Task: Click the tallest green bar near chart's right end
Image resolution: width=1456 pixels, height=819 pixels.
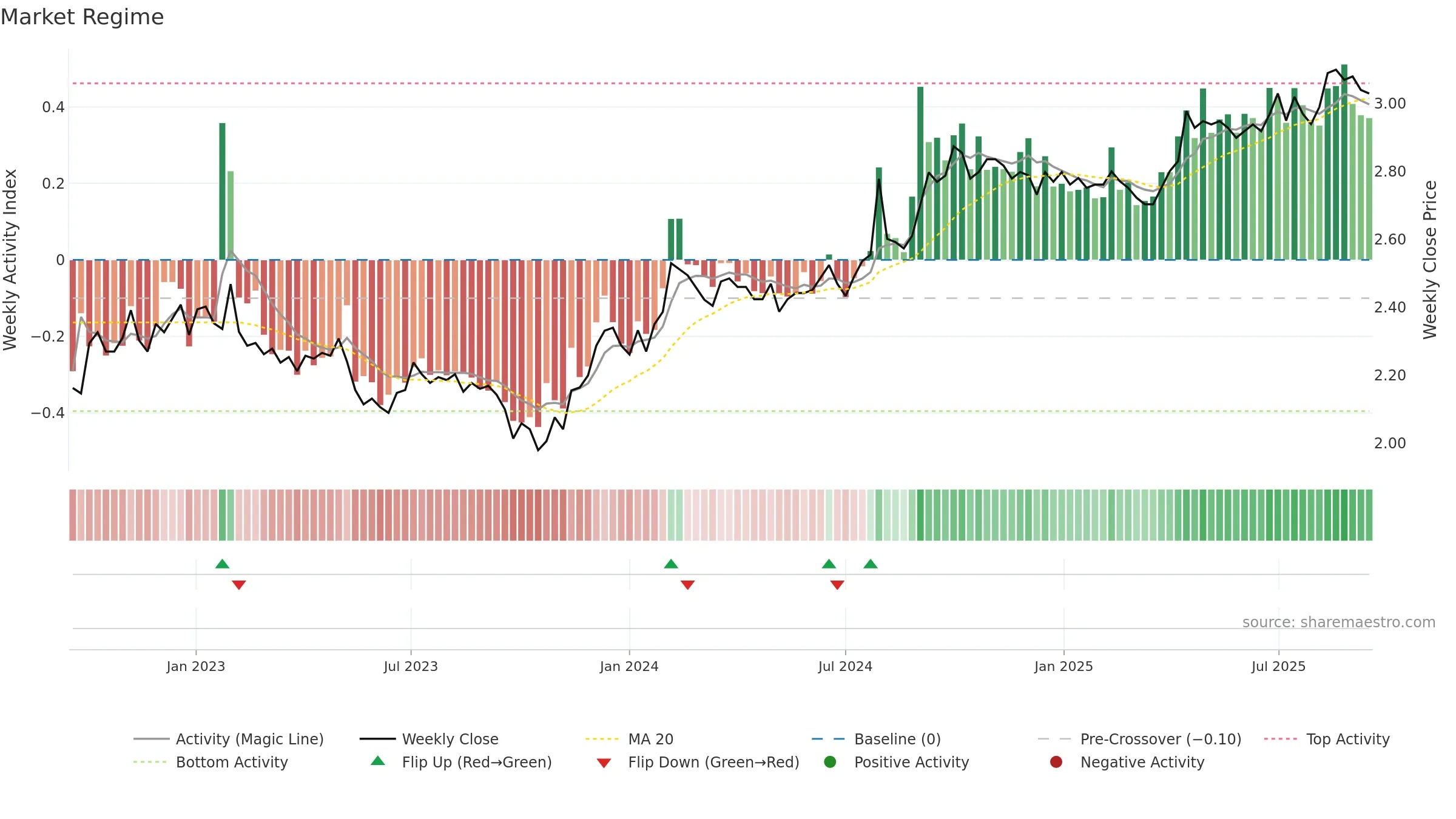Action: [x=1344, y=162]
